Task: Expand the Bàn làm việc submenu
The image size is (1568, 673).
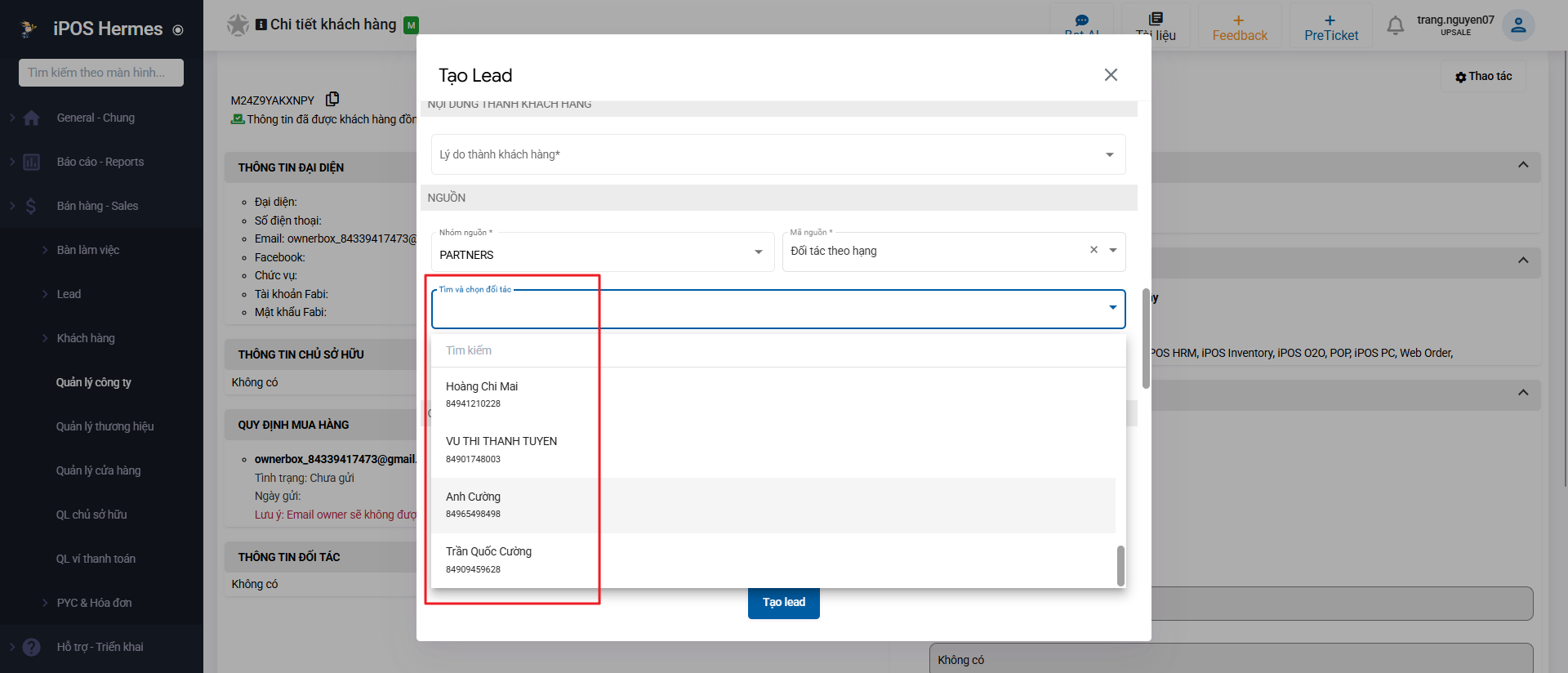Action: coord(88,250)
